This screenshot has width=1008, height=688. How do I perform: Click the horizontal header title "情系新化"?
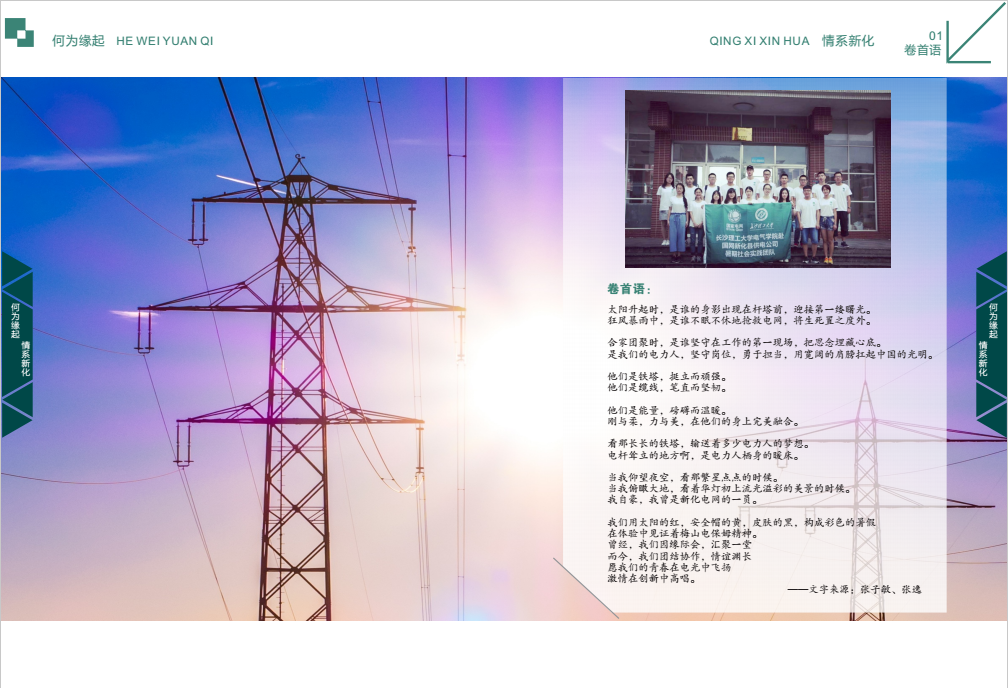point(848,41)
